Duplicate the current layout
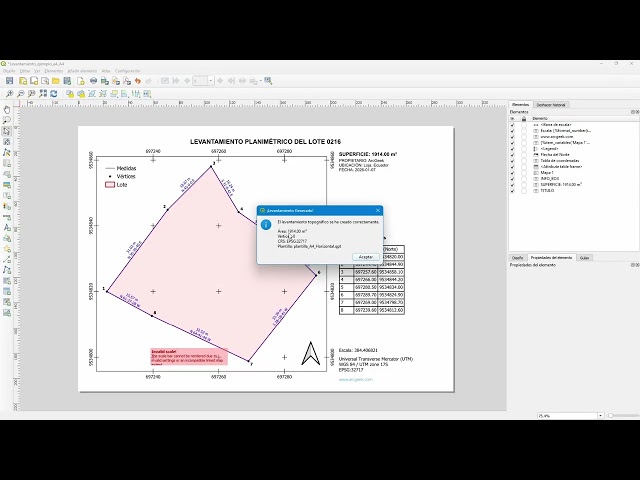This screenshot has width=640, height=480. pos(34,81)
